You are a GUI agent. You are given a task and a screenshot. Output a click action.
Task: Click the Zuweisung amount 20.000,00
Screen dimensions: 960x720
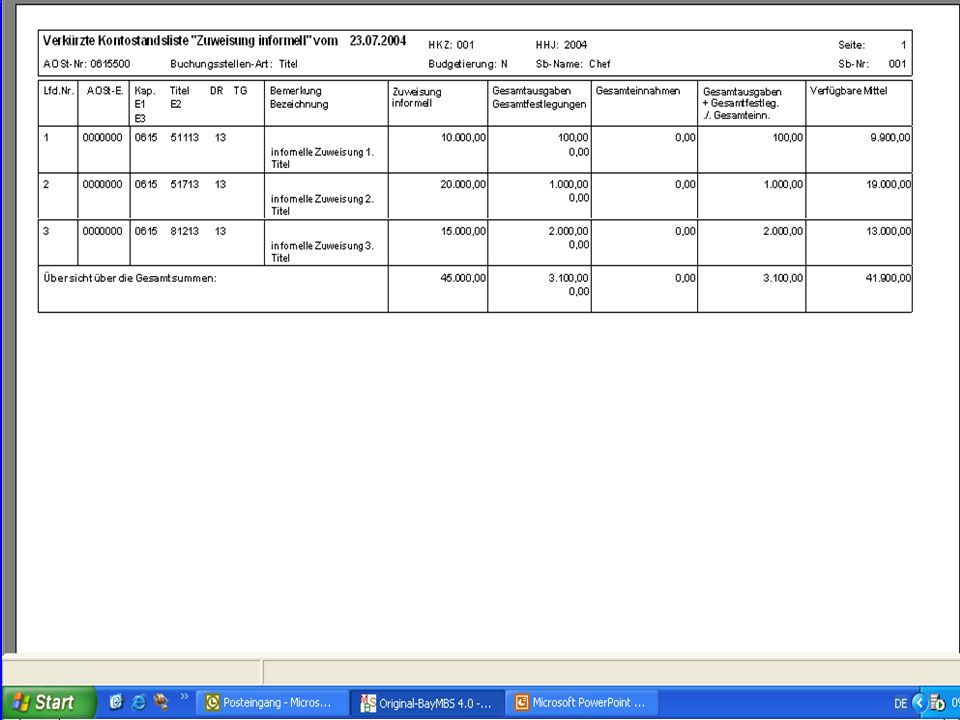[x=463, y=184]
